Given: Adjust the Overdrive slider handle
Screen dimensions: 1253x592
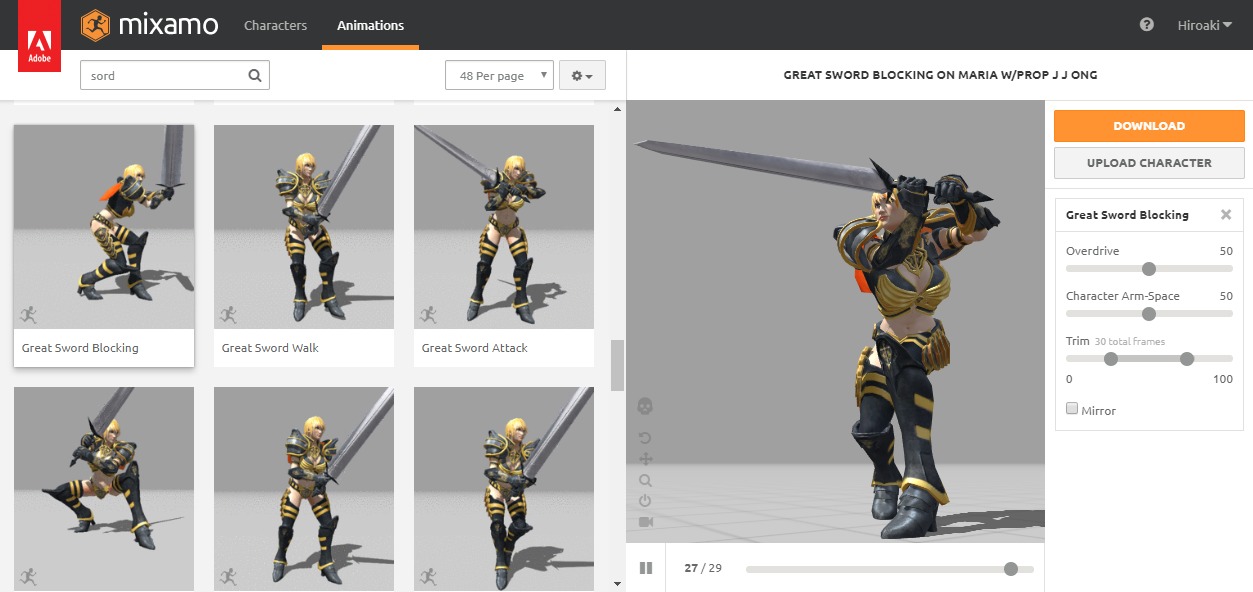Looking at the screenshot, I should 1149,269.
